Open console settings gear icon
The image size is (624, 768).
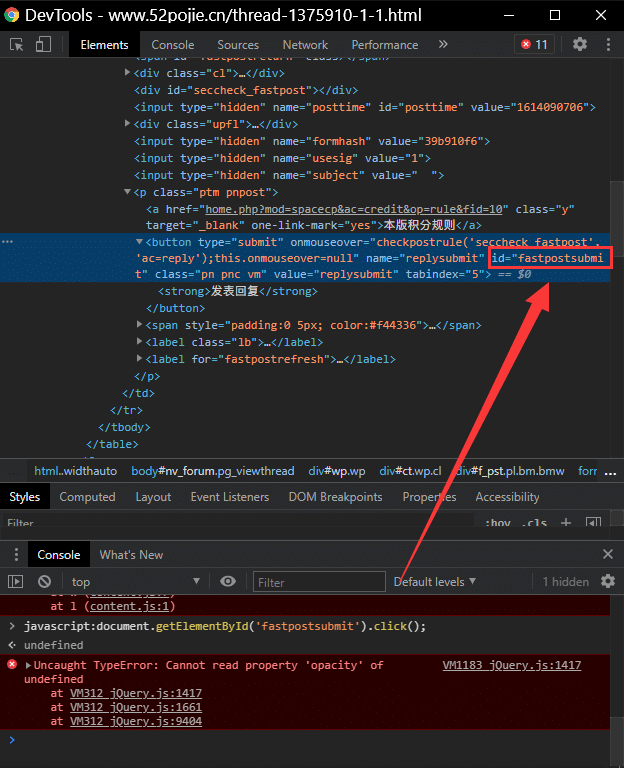coord(607,581)
